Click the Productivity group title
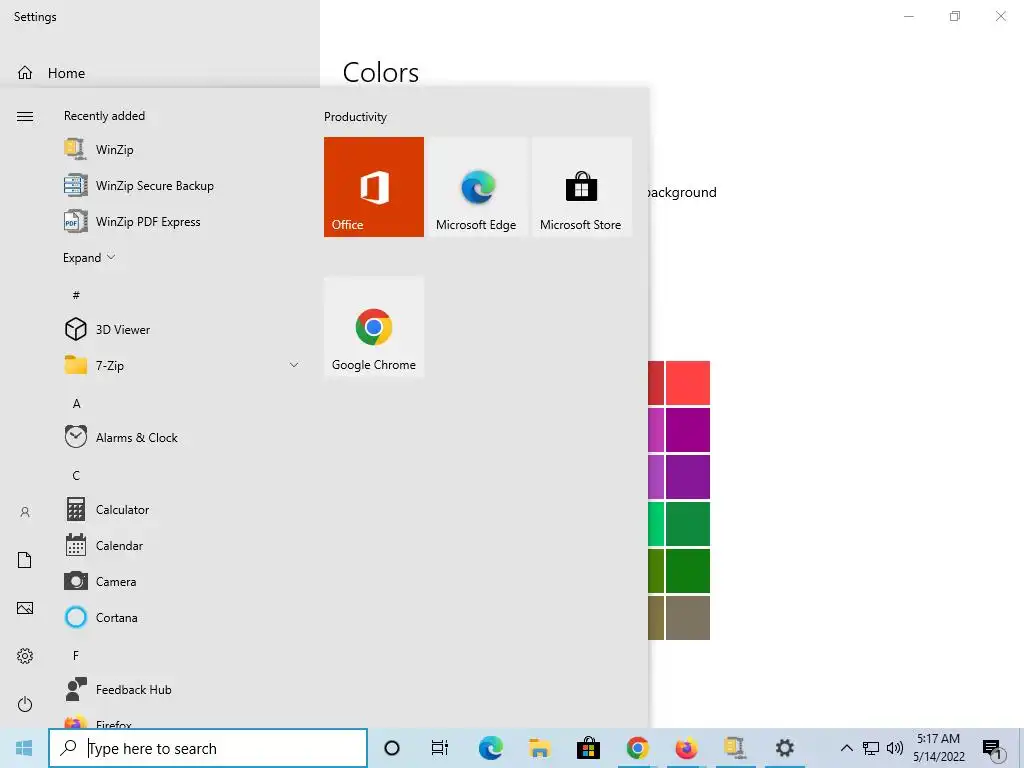This screenshot has width=1024, height=768. (x=355, y=117)
